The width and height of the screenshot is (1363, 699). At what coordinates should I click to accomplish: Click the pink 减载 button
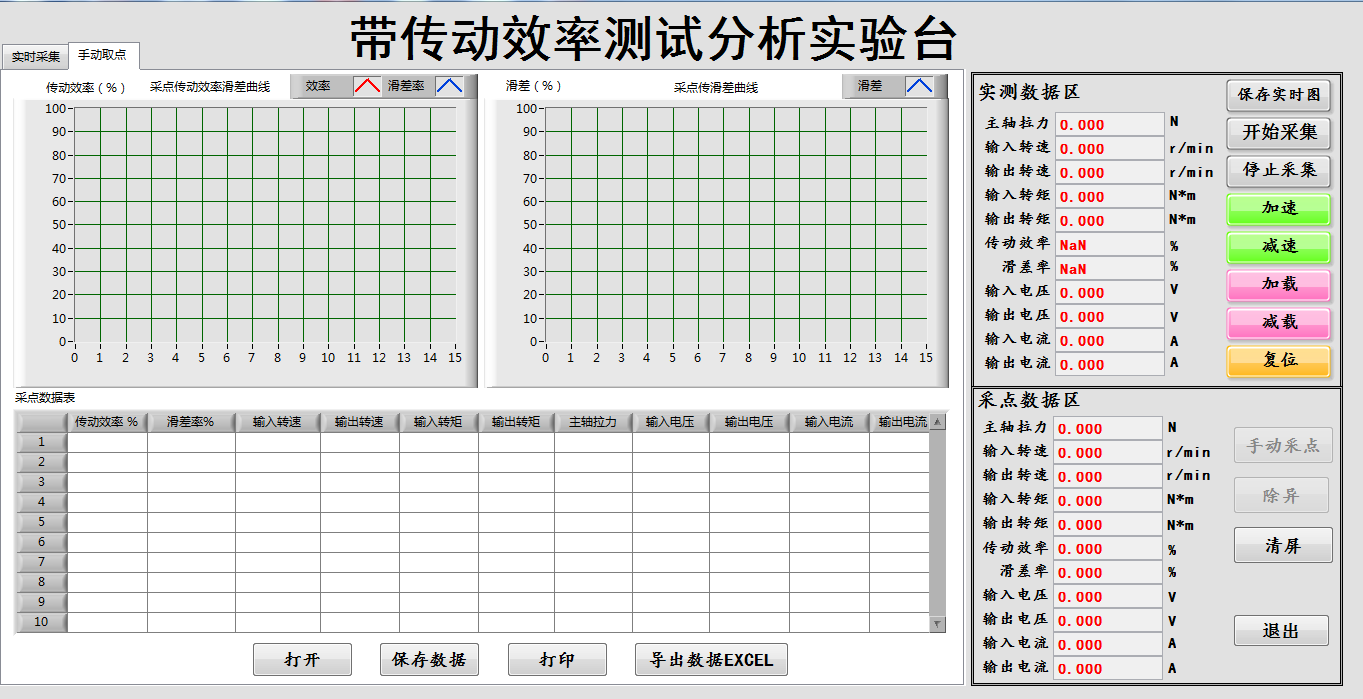[1279, 322]
